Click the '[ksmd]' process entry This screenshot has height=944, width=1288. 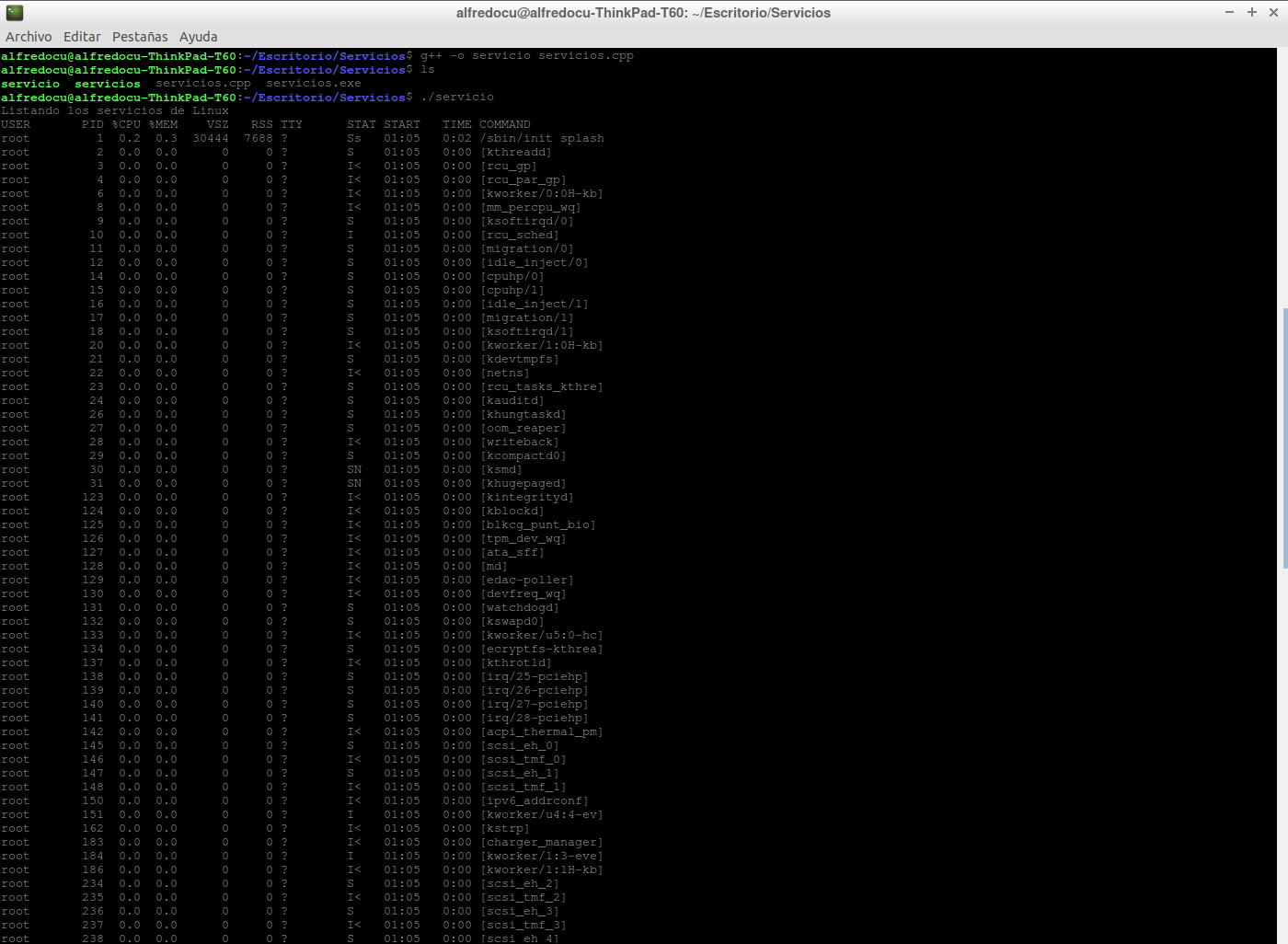tap(501, 470)
